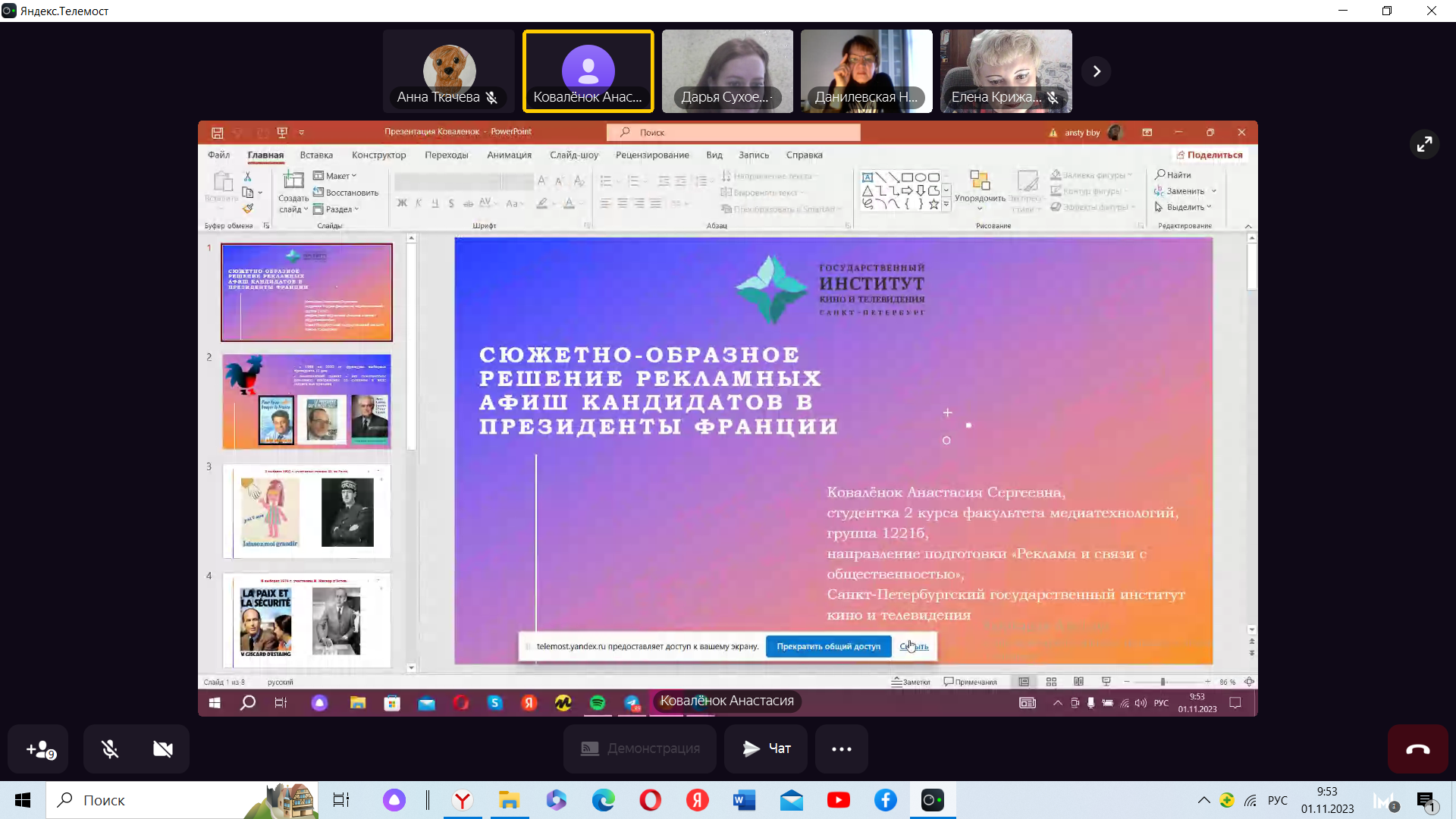
Task: Switch to the Вставка ribbon tab
Action: (316, 155)
